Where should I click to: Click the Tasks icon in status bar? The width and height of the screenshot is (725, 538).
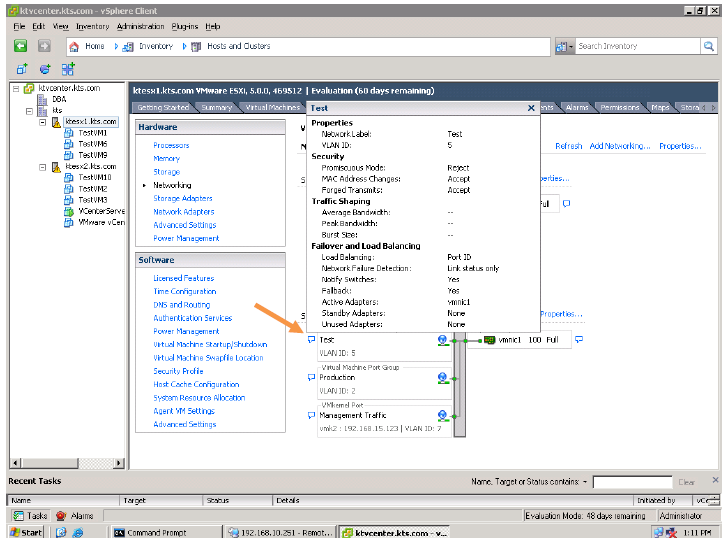pos(18,516)
